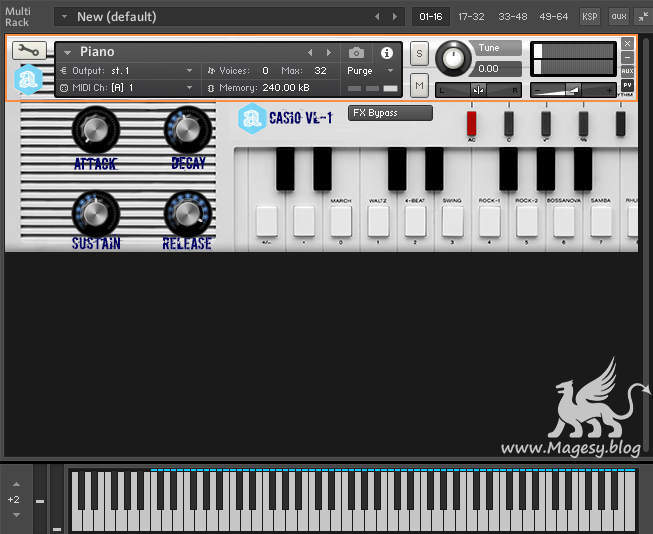Decrease keyboard octave shift with down arrow
Viewport: 653px width, 534px height.
tap(16, 515)
